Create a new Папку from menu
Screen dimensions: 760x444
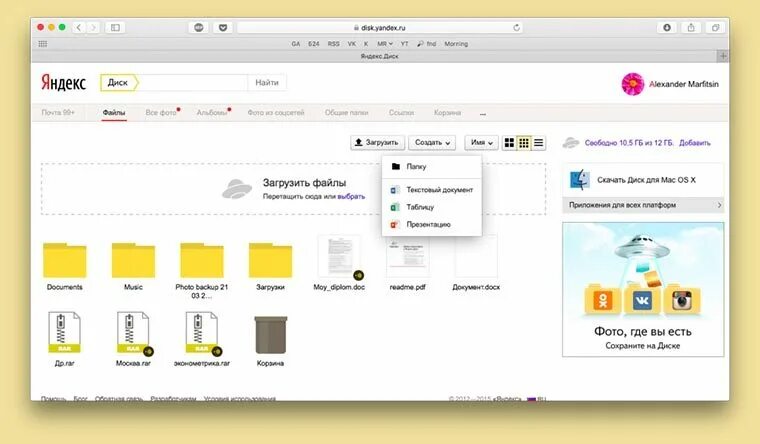click(x=431, y=166)
